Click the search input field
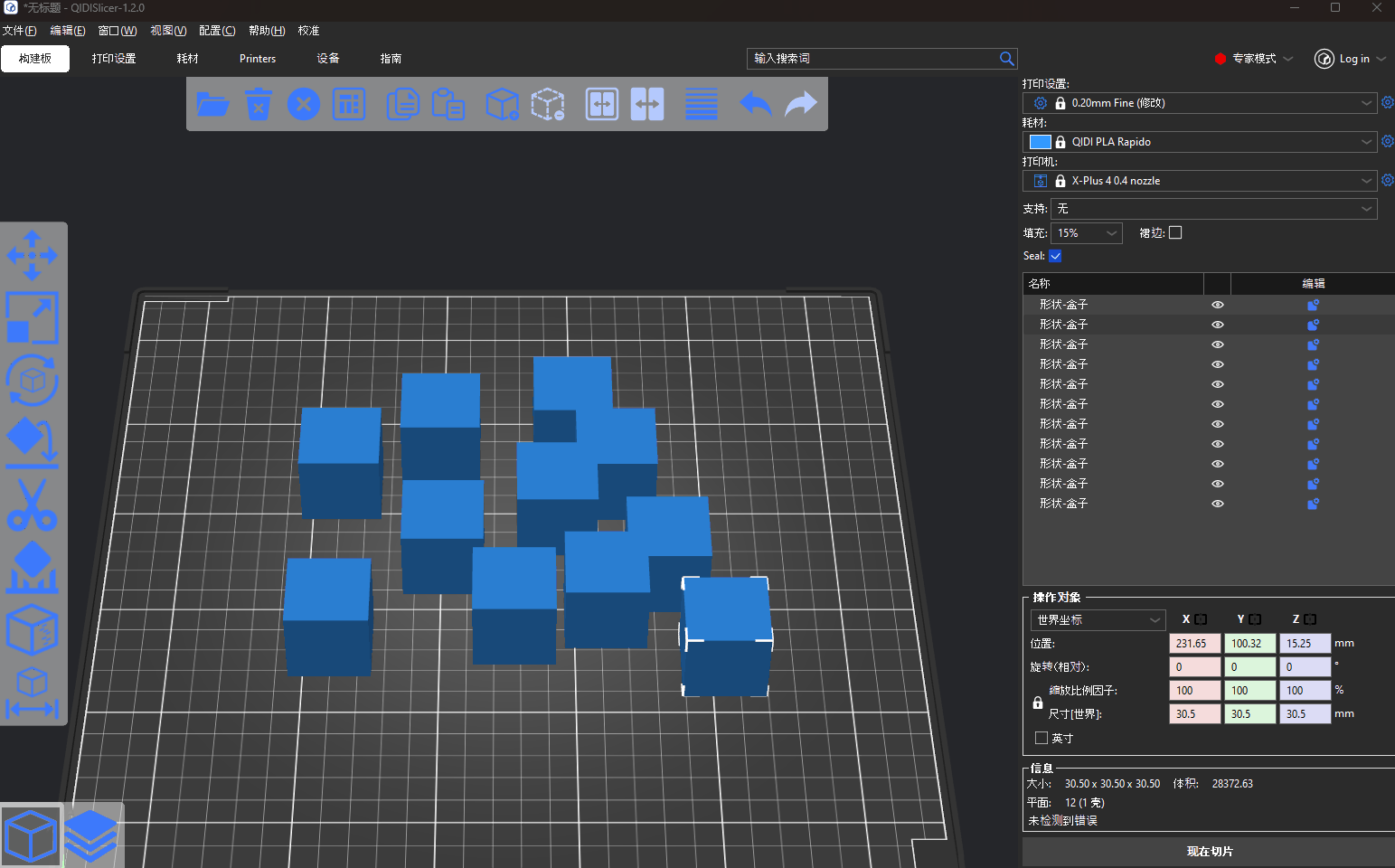The height and width of the screenshot is (868, 1395). point(872,59)
